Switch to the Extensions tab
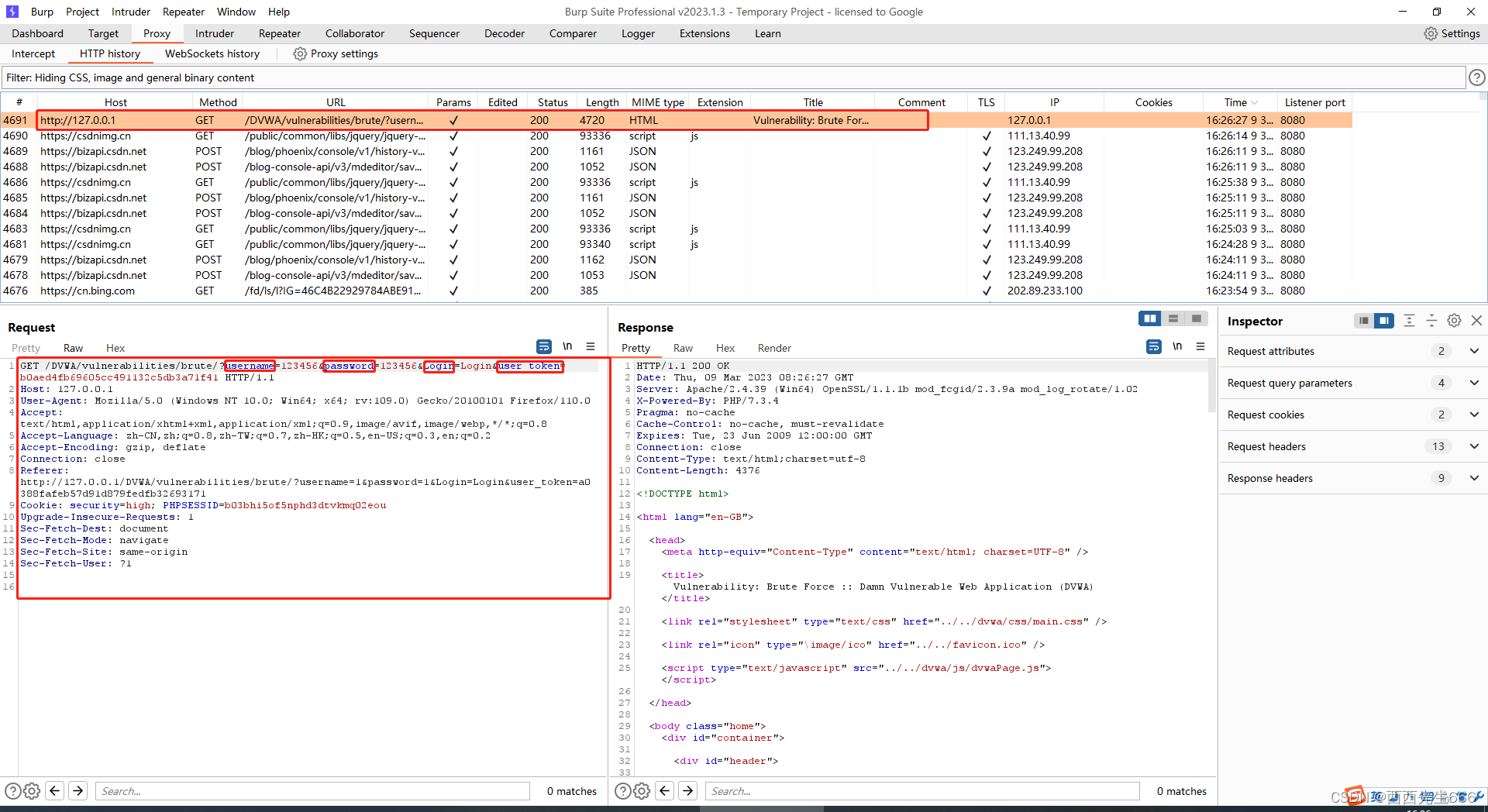 [704, 33]
